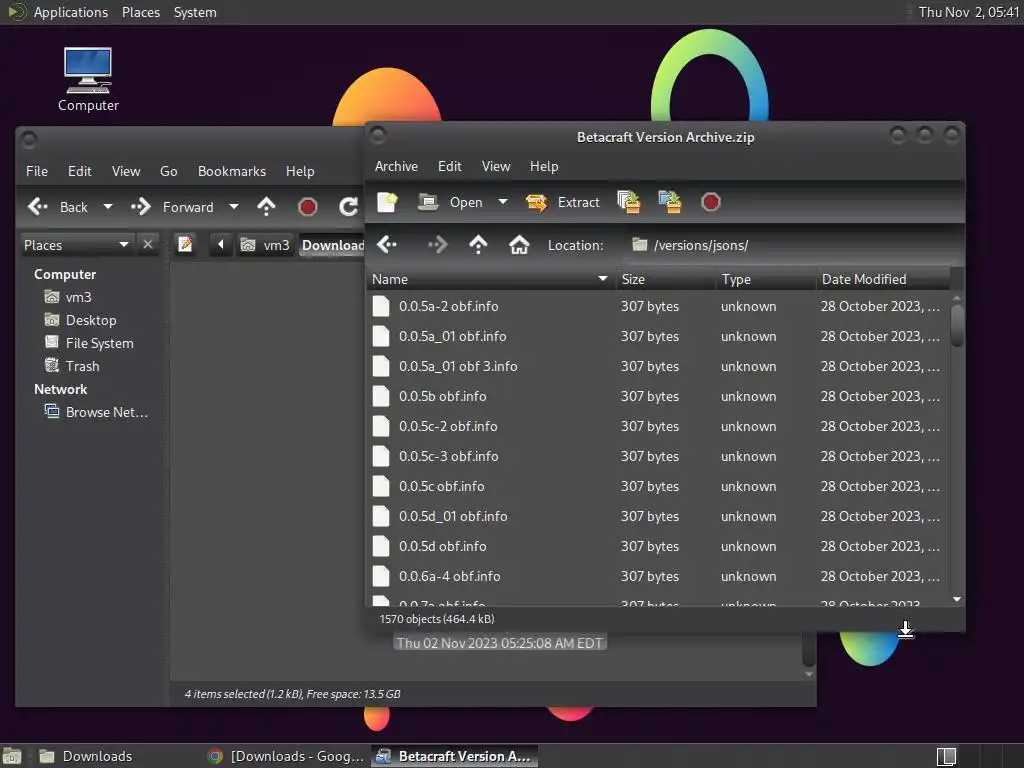Click the Reload icon in file manager

pos(348,207)
